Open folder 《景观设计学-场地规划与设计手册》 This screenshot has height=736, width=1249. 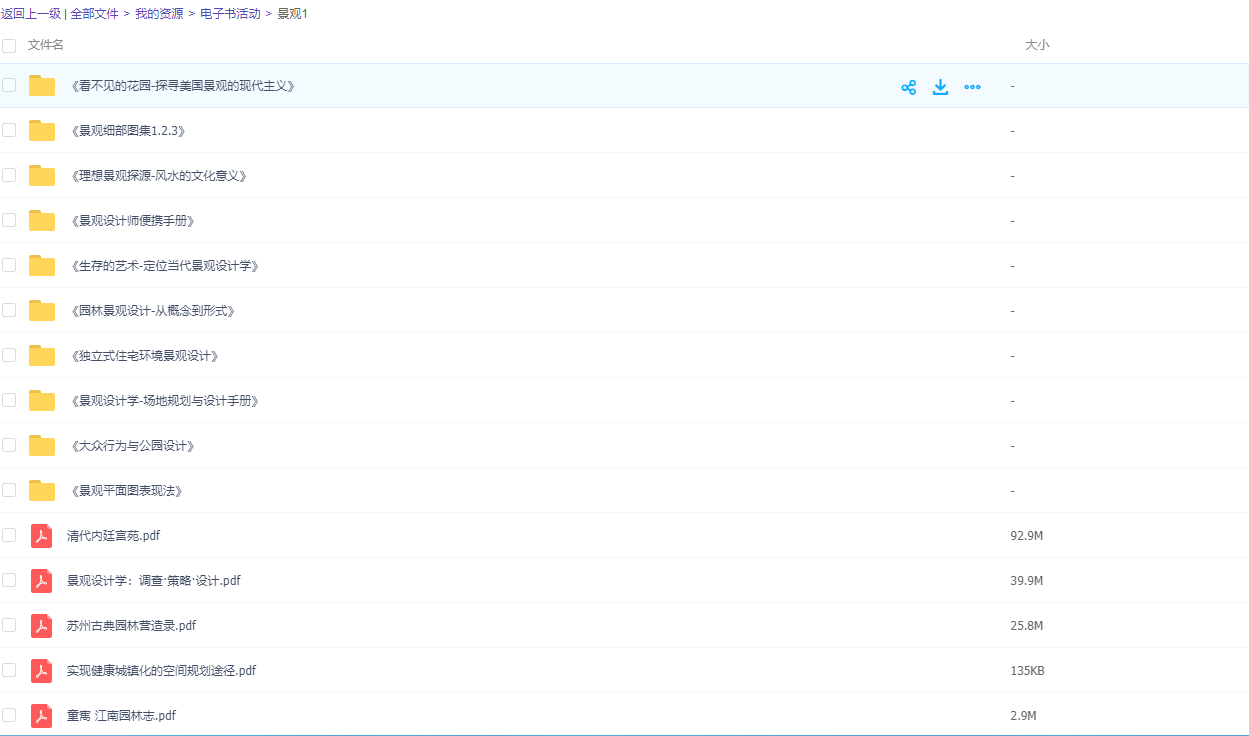[165, 401]
